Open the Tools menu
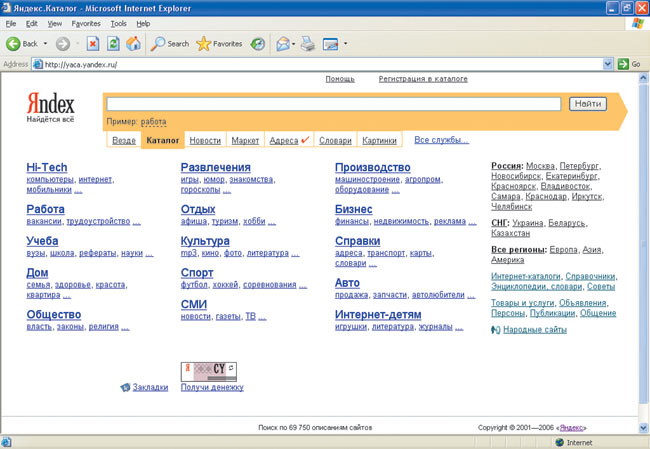Screen dimensions: 650x449 click(119, 24)
